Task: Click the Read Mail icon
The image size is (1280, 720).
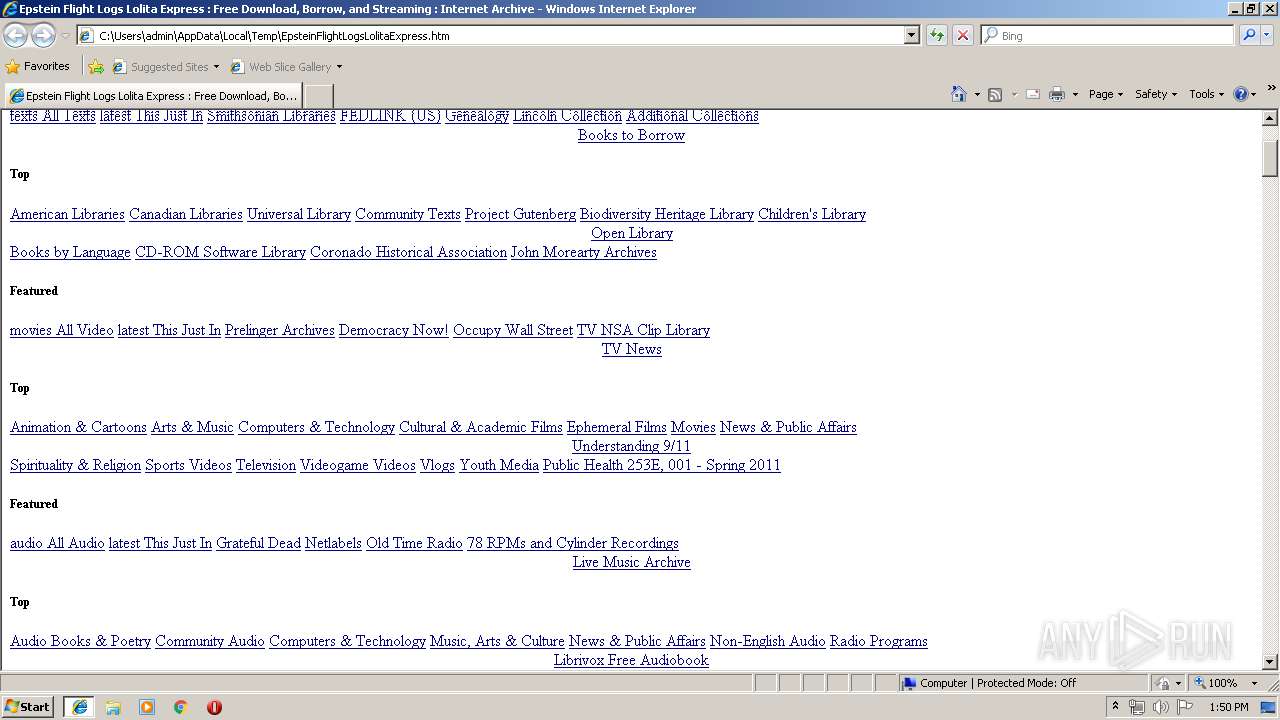Action: click(x=1033, y=94)
